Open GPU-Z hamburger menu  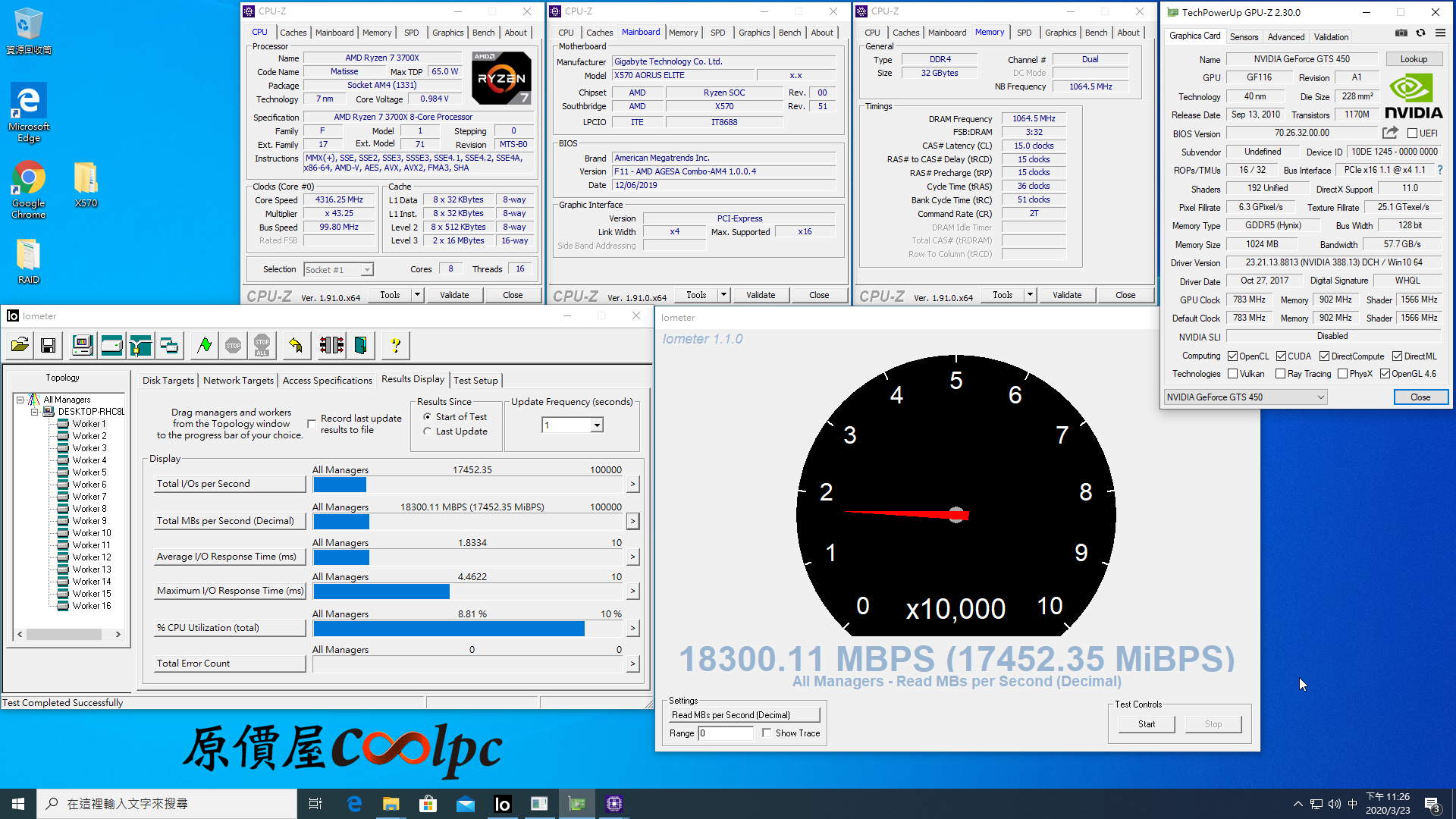1440,33
